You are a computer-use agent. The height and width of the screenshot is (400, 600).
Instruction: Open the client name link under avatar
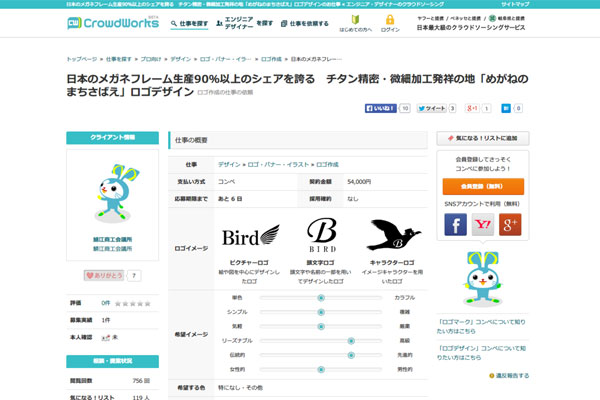[x=112, y=239]
